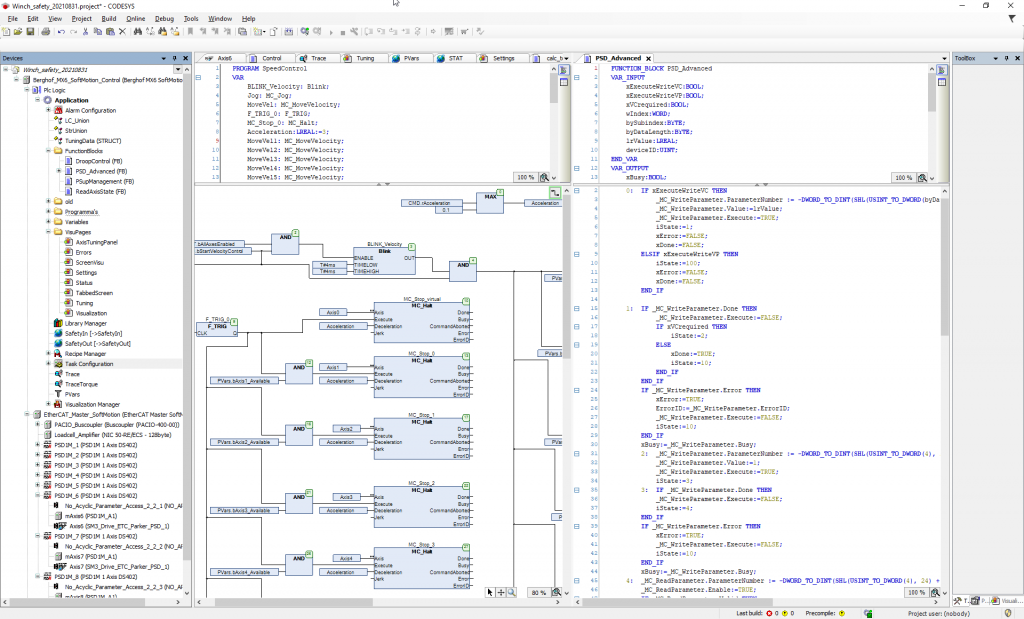The width and height of the screenshot is (1024, 619).
Task: Pin the Devices panel
Action: tap(174, 58)
